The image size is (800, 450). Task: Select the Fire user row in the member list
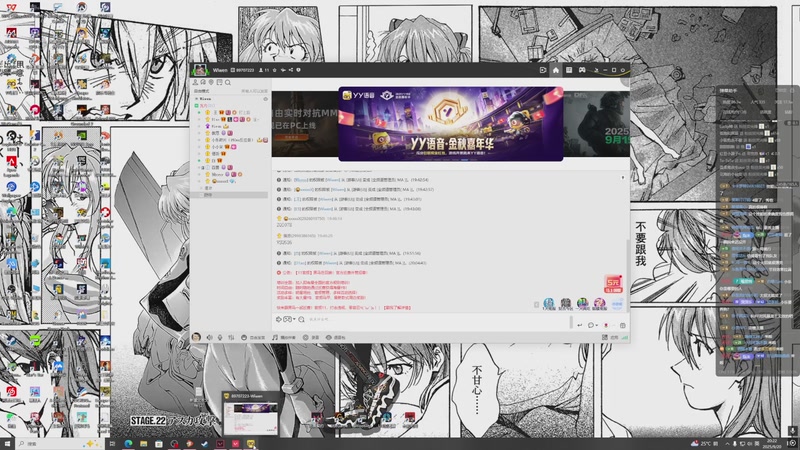(231, 119)
